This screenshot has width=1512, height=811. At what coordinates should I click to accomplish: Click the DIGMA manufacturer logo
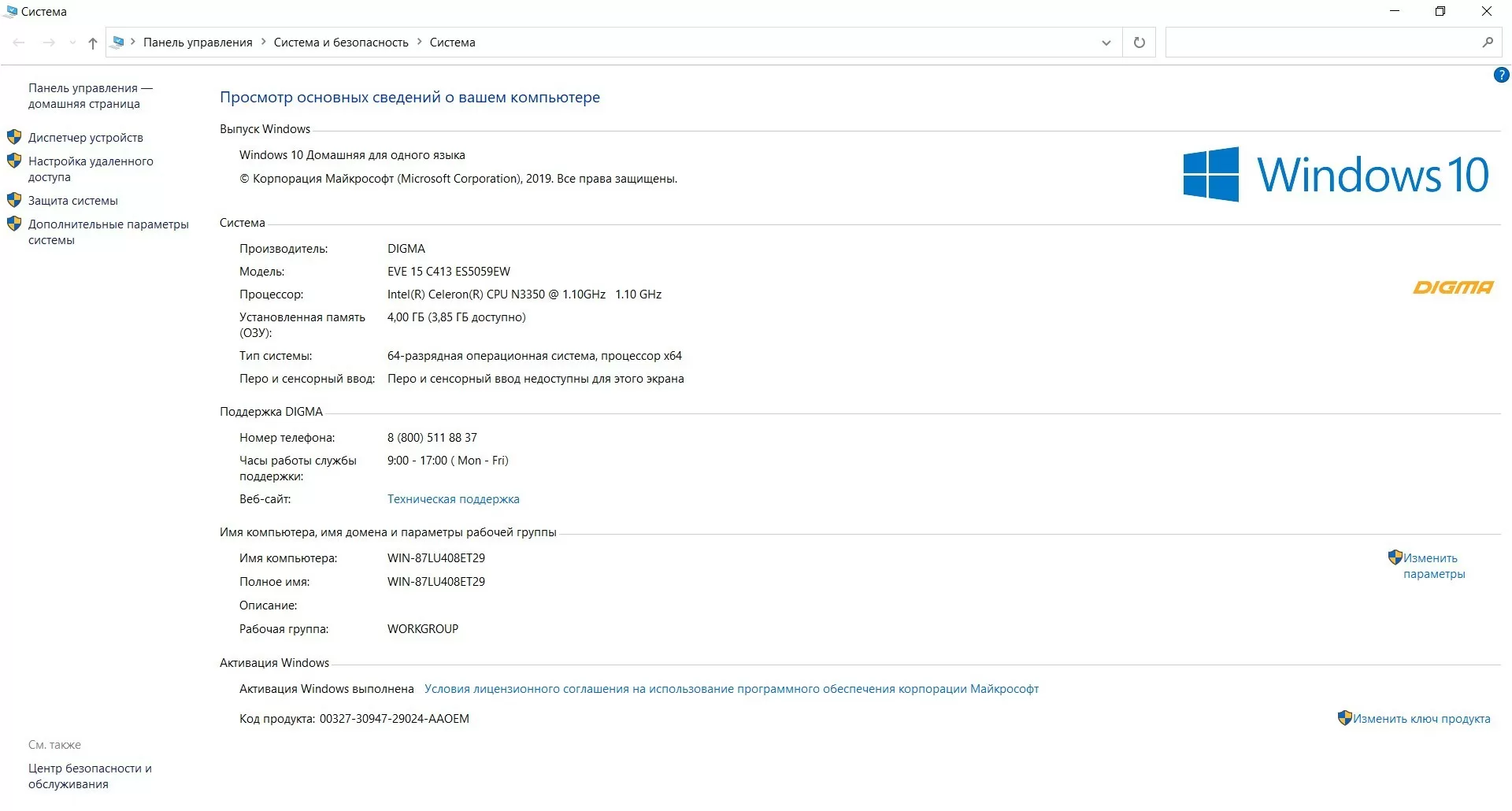click(1453, 287)
